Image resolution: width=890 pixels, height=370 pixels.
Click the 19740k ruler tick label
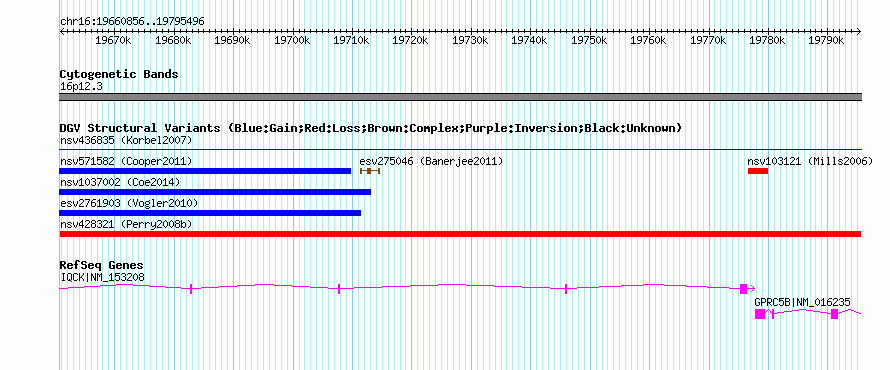tap(530, 41)
